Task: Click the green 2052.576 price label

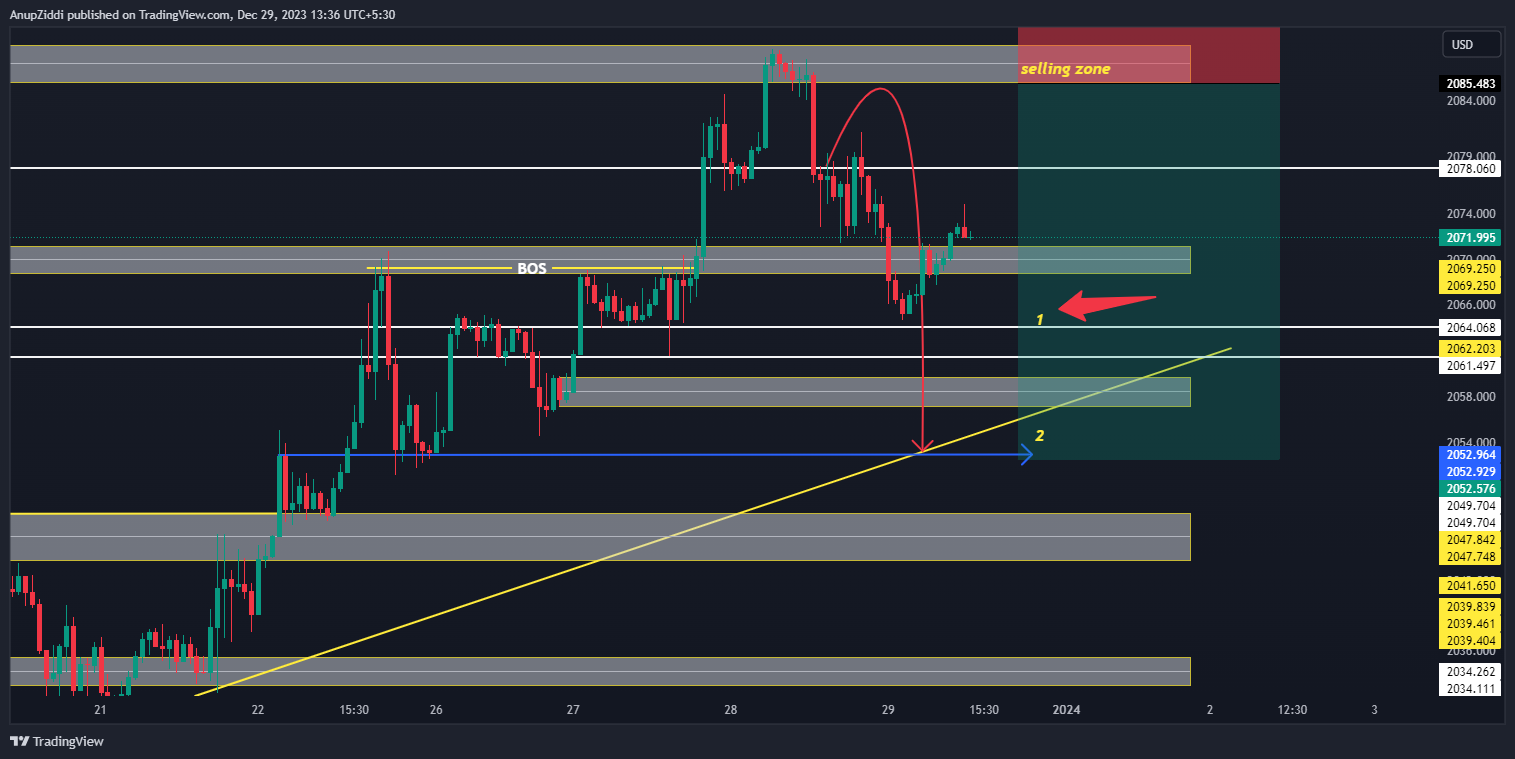Action: [x=1471, y=489]
